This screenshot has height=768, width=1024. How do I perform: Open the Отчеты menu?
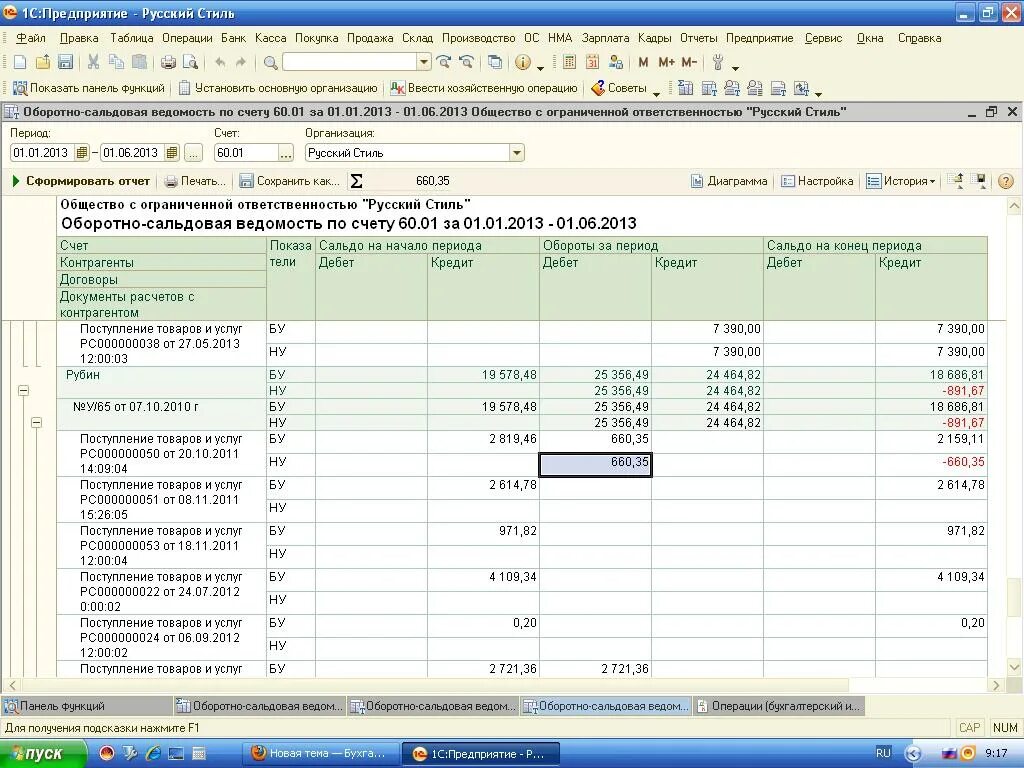(x=699, y=38)
